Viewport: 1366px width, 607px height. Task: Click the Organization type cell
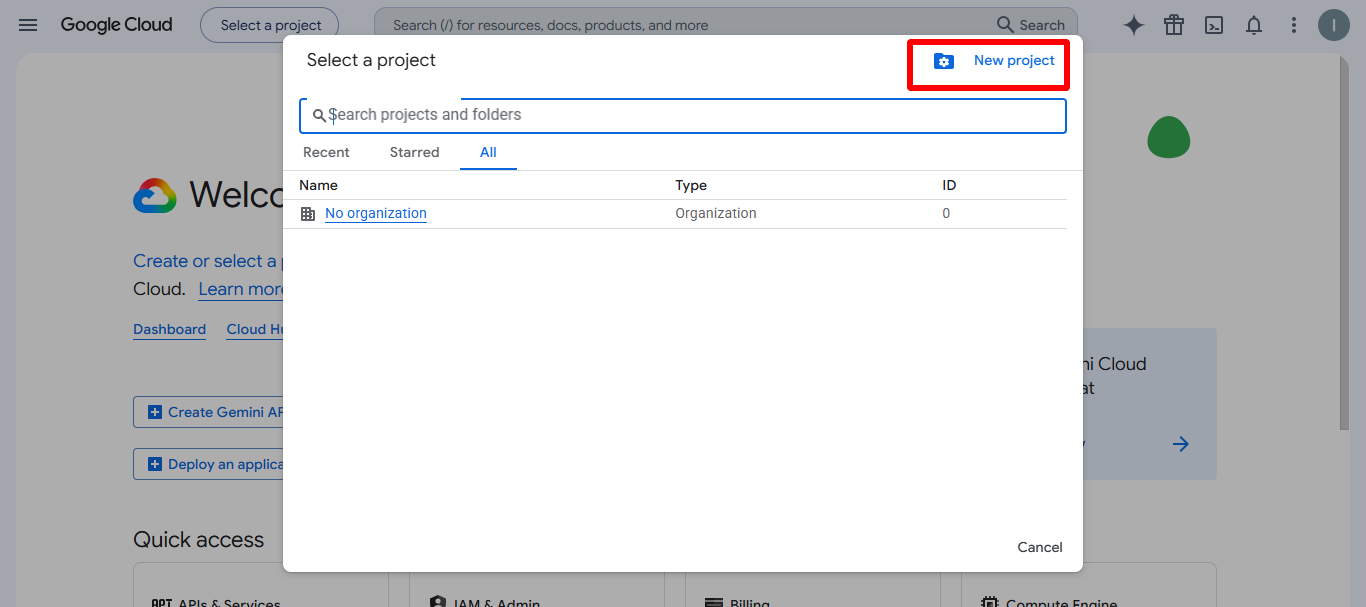click(716, 213)
